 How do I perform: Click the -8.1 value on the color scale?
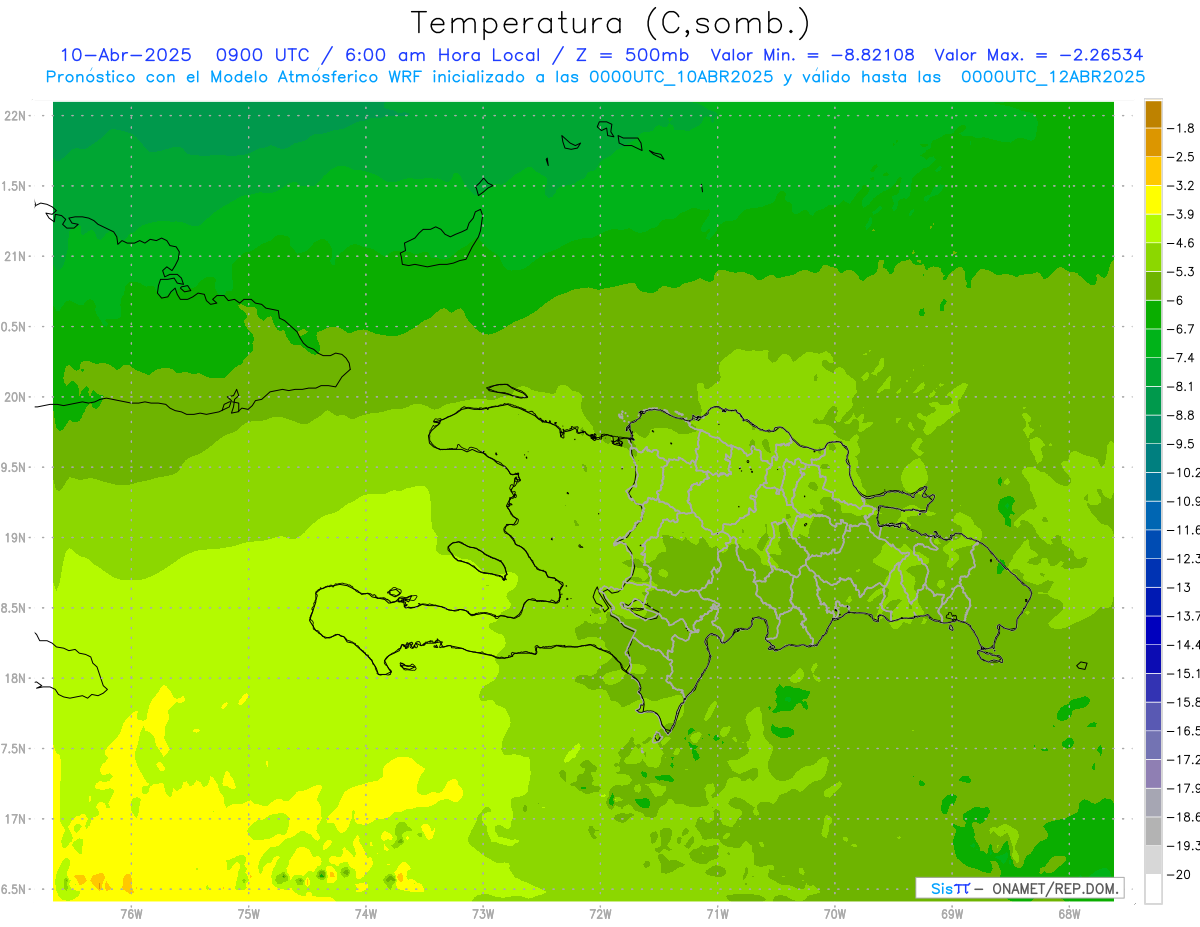tap(1181, 386)
